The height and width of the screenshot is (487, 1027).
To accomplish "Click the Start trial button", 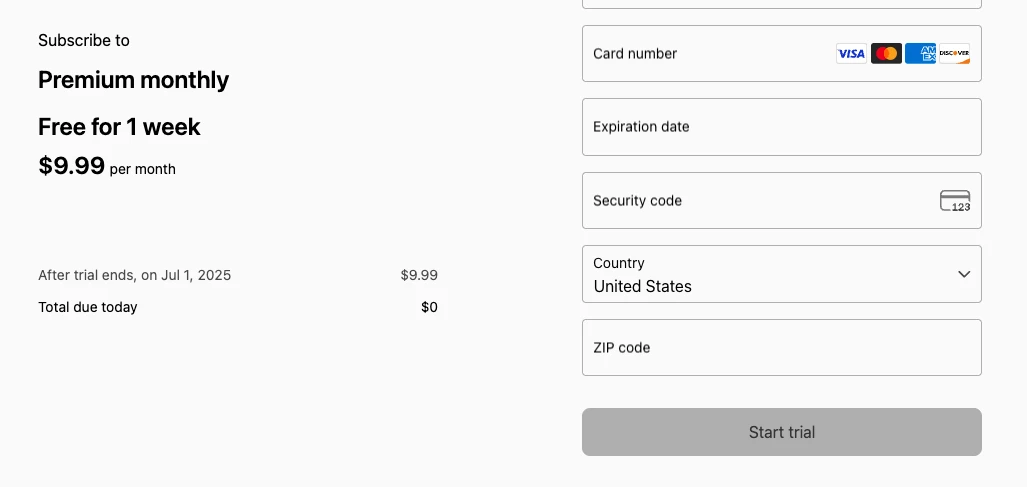I will [x=781, y=432].
